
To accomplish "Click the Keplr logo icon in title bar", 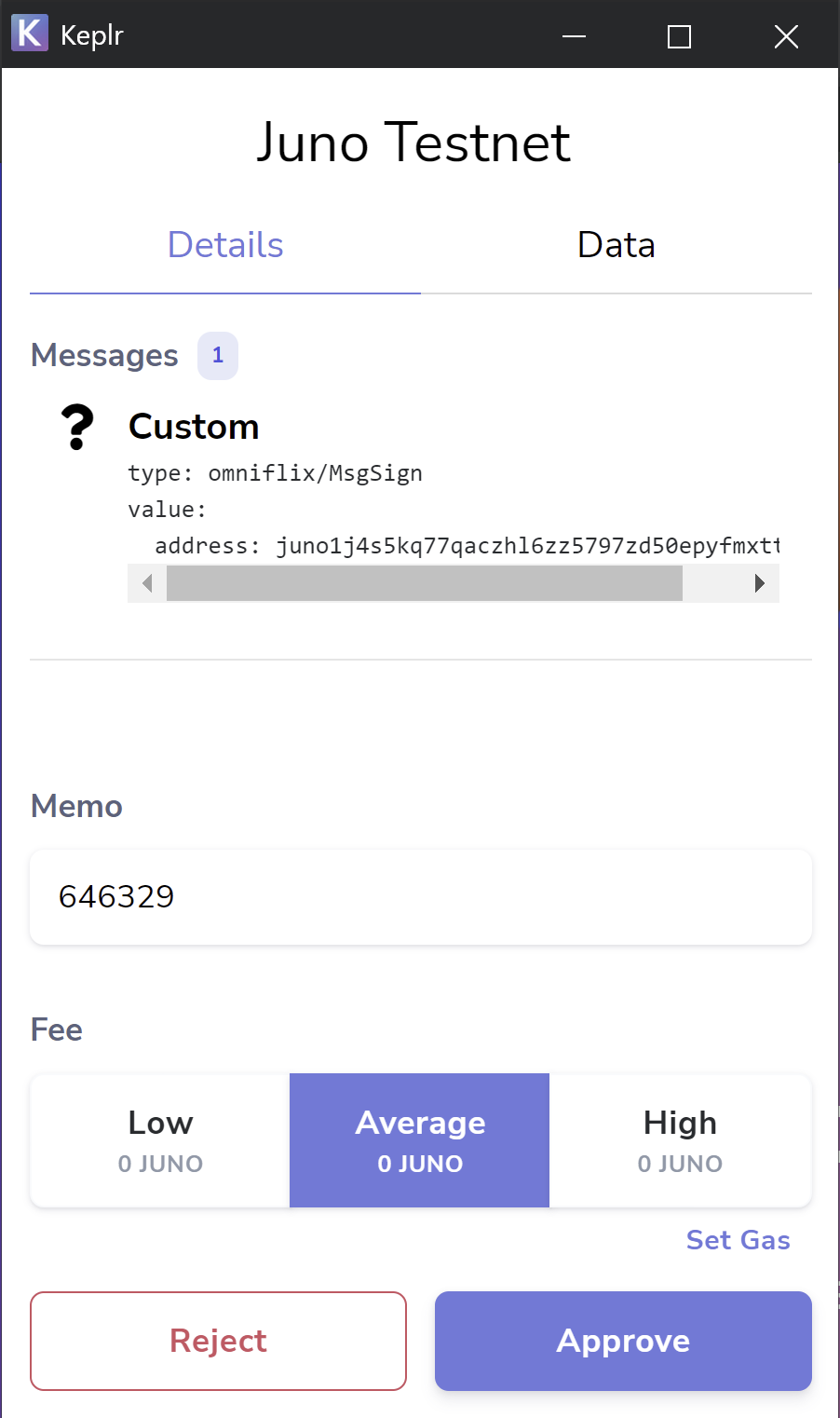I will coord(29,34).
